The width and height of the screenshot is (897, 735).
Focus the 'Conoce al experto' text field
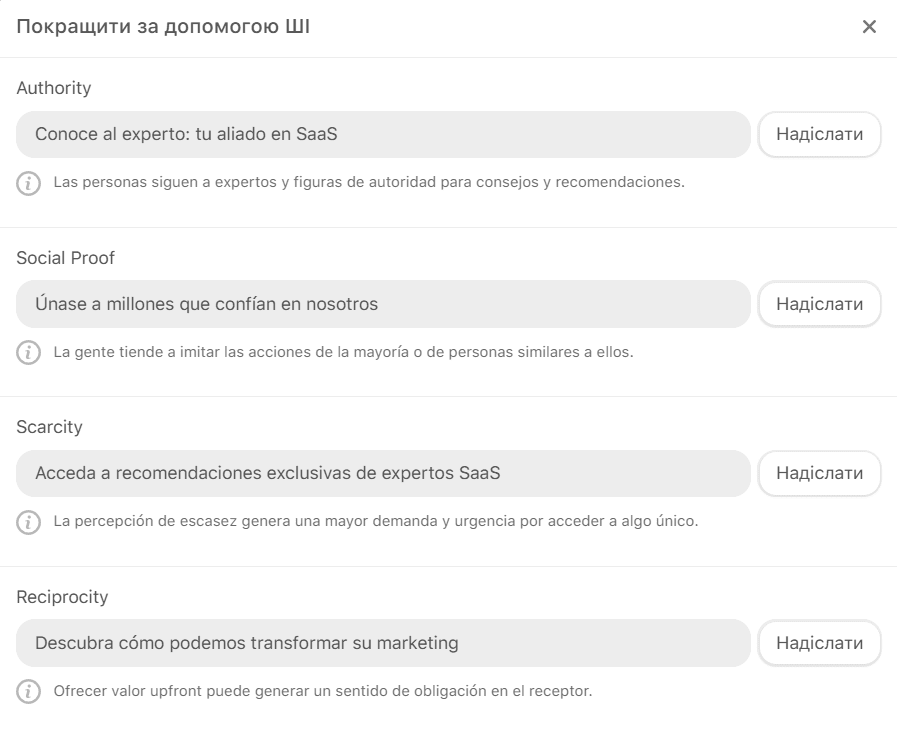pyautogui.click(x=383, y=135)
